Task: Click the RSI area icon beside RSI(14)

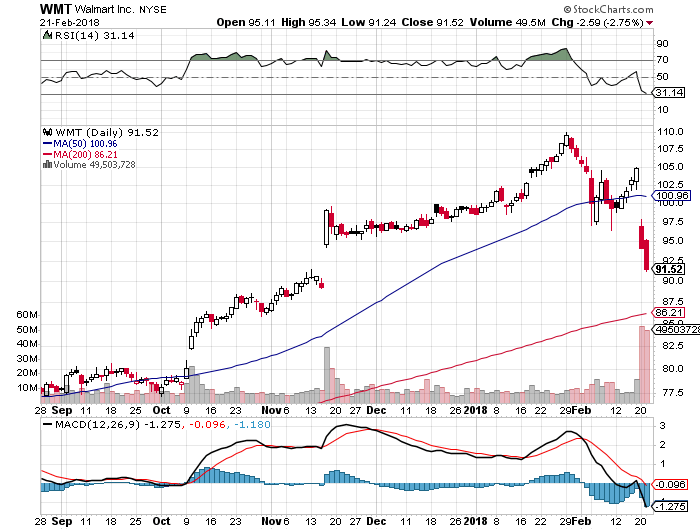Action: pos(47,35)
